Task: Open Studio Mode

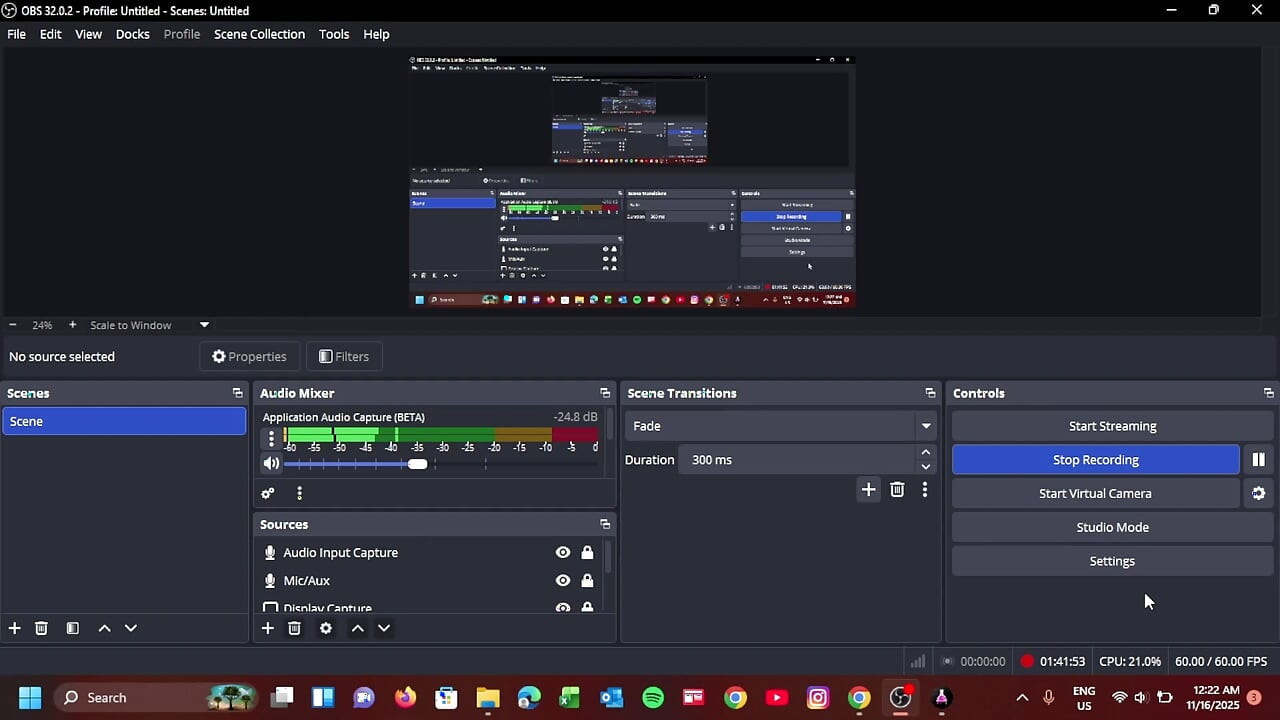Action: 1112,528
